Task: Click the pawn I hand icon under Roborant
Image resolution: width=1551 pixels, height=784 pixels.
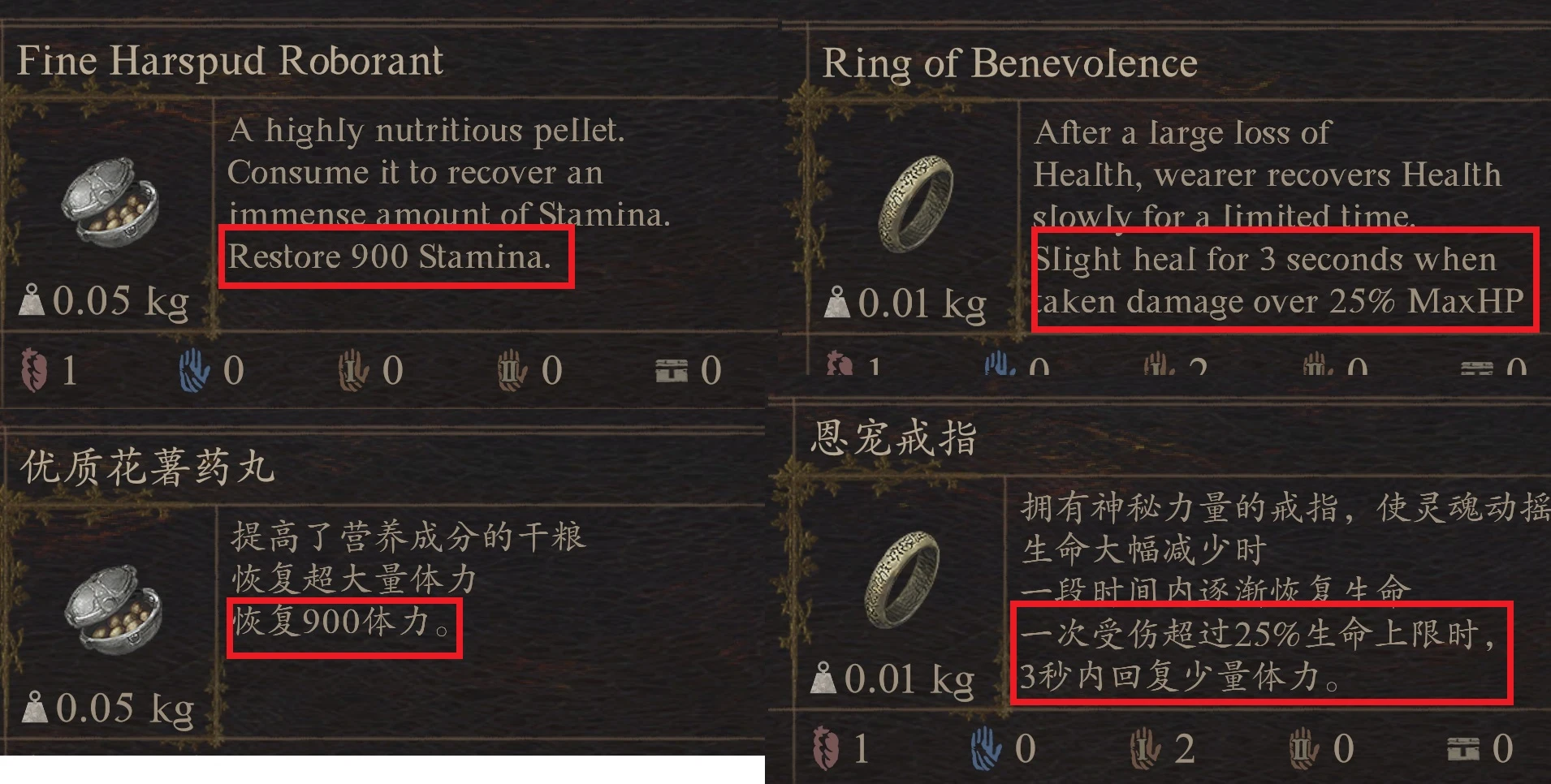Action: [353, 370]
